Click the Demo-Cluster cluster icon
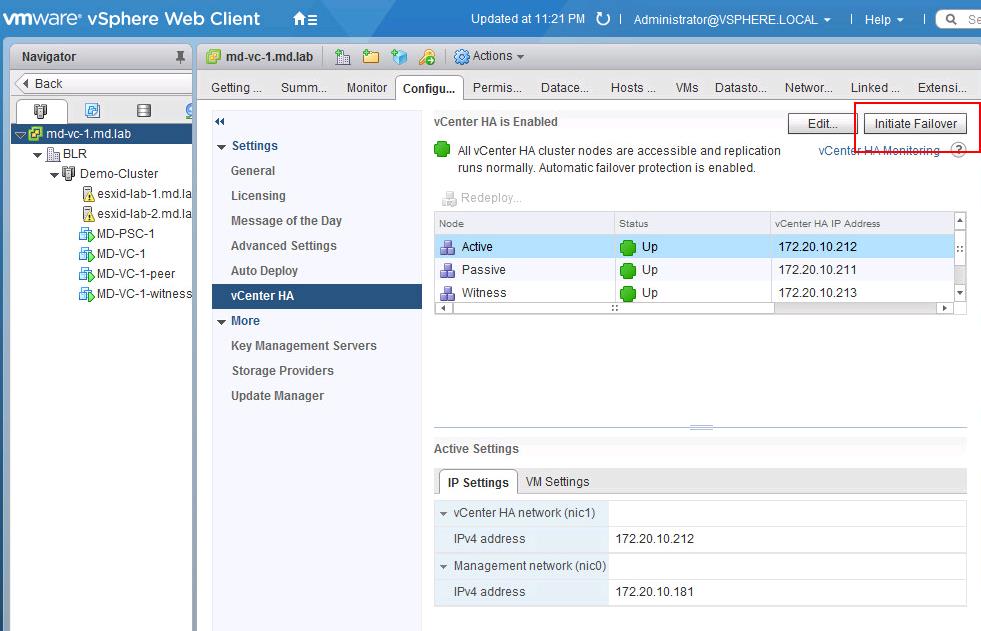 (69, 173)
